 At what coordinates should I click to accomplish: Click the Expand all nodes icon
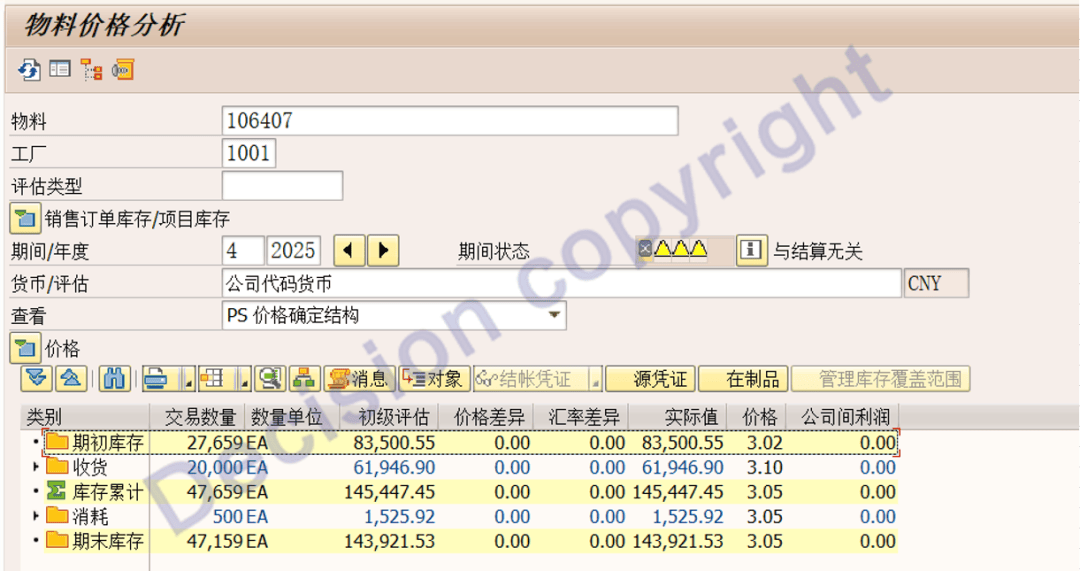point(38,379)
